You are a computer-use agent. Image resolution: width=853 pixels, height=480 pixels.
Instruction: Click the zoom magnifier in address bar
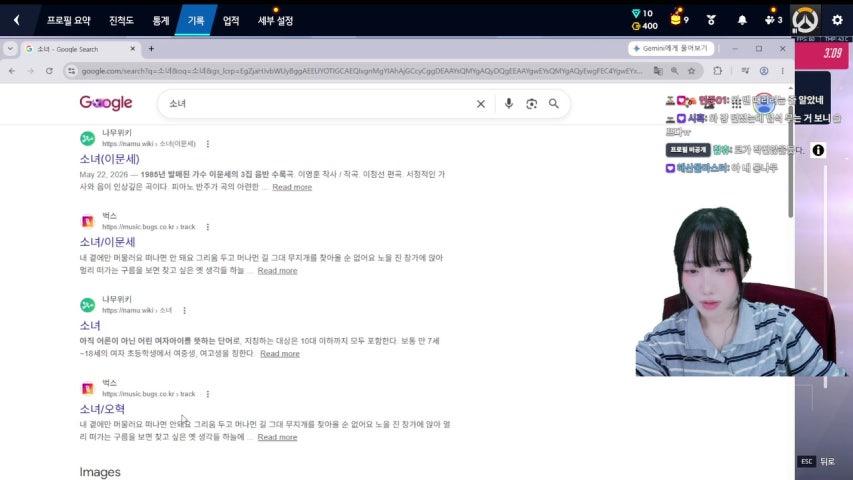[675, 71]
